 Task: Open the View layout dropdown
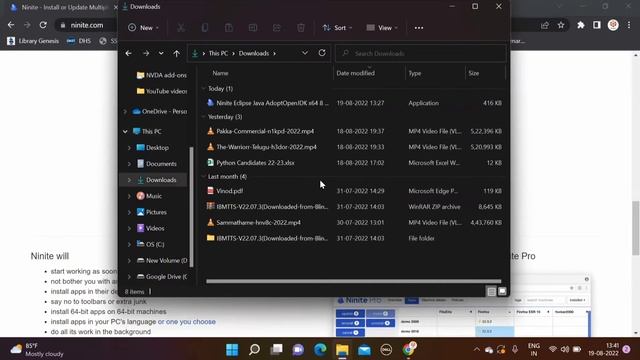pyautogui.click(x=382, y=28)
